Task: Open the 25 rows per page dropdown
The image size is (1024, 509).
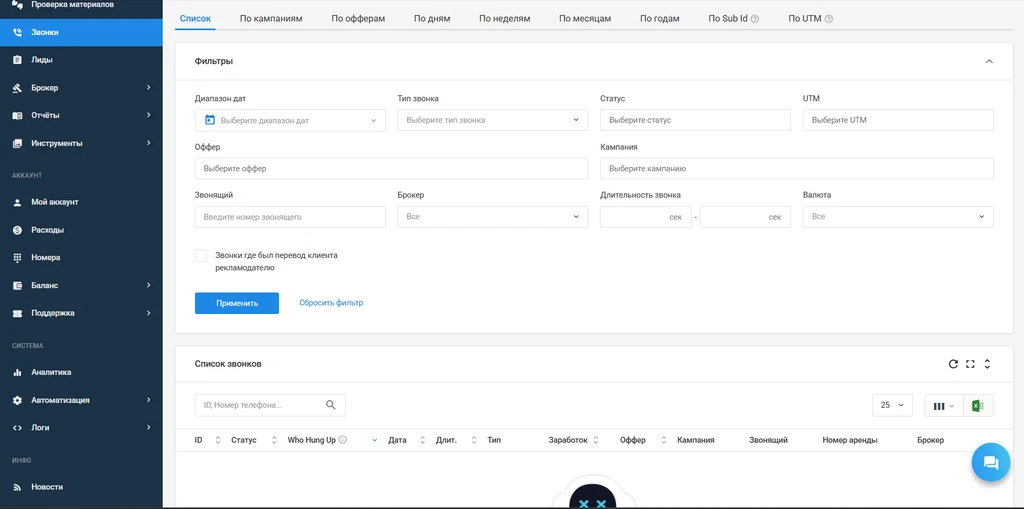Action: pyautogui.click(x=892, y=406)
